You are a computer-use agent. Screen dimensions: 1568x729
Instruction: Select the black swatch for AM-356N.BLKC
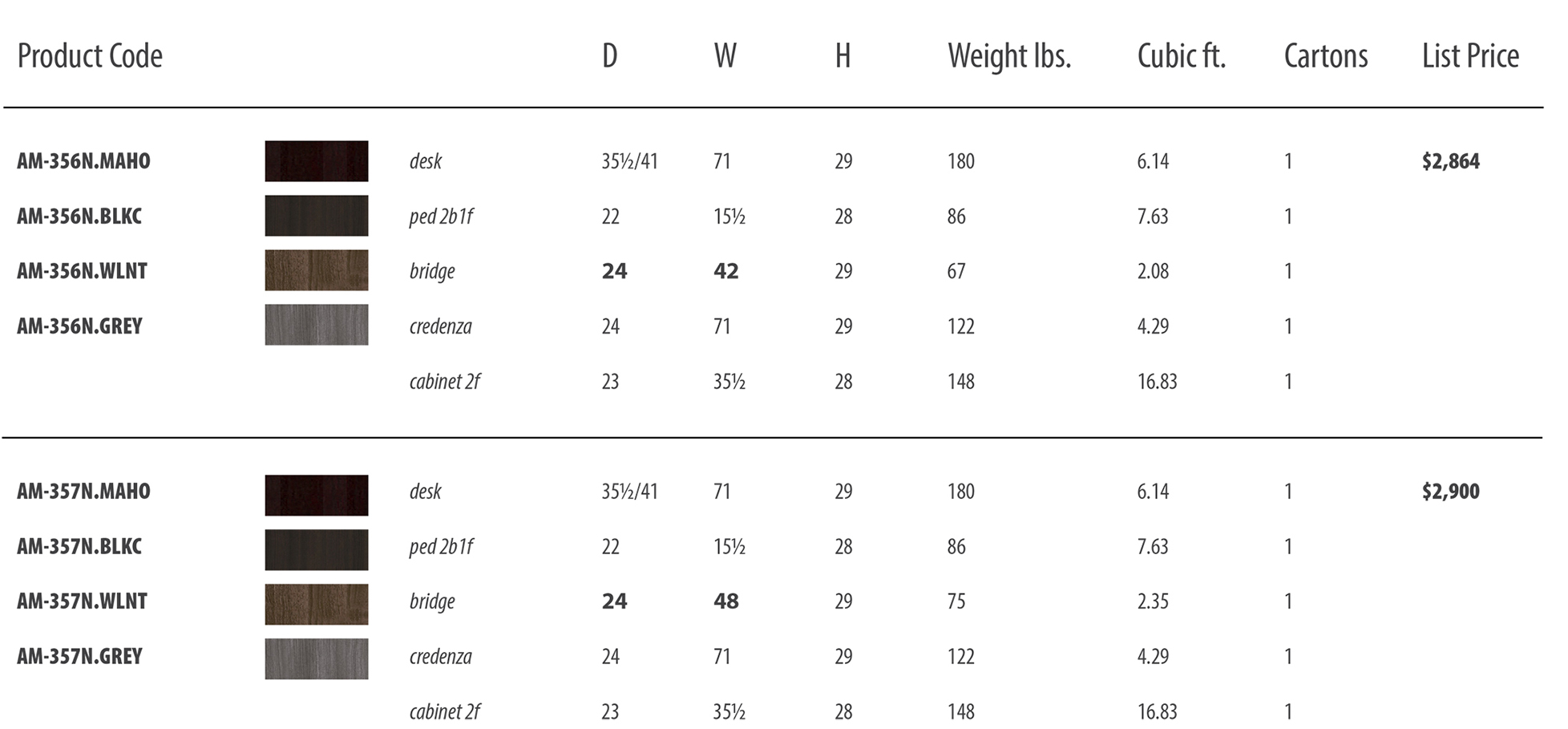point(317,216)
